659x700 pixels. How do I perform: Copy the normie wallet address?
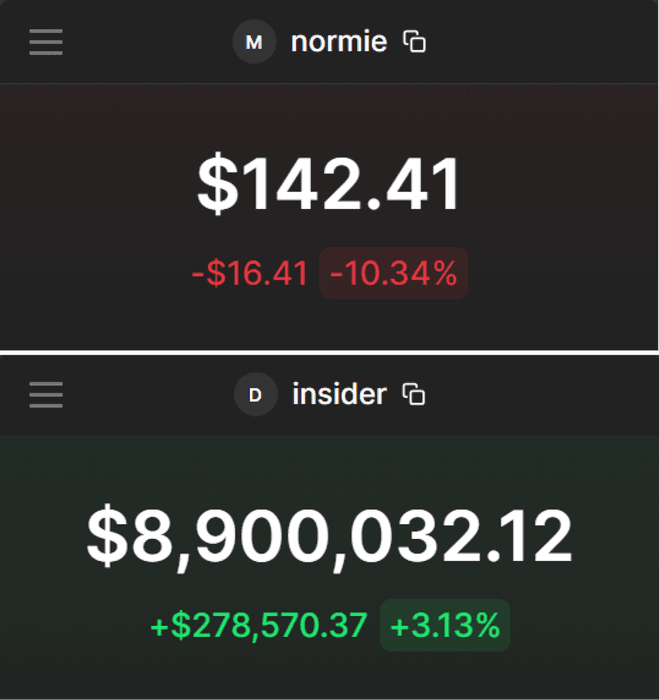[414, 42]
